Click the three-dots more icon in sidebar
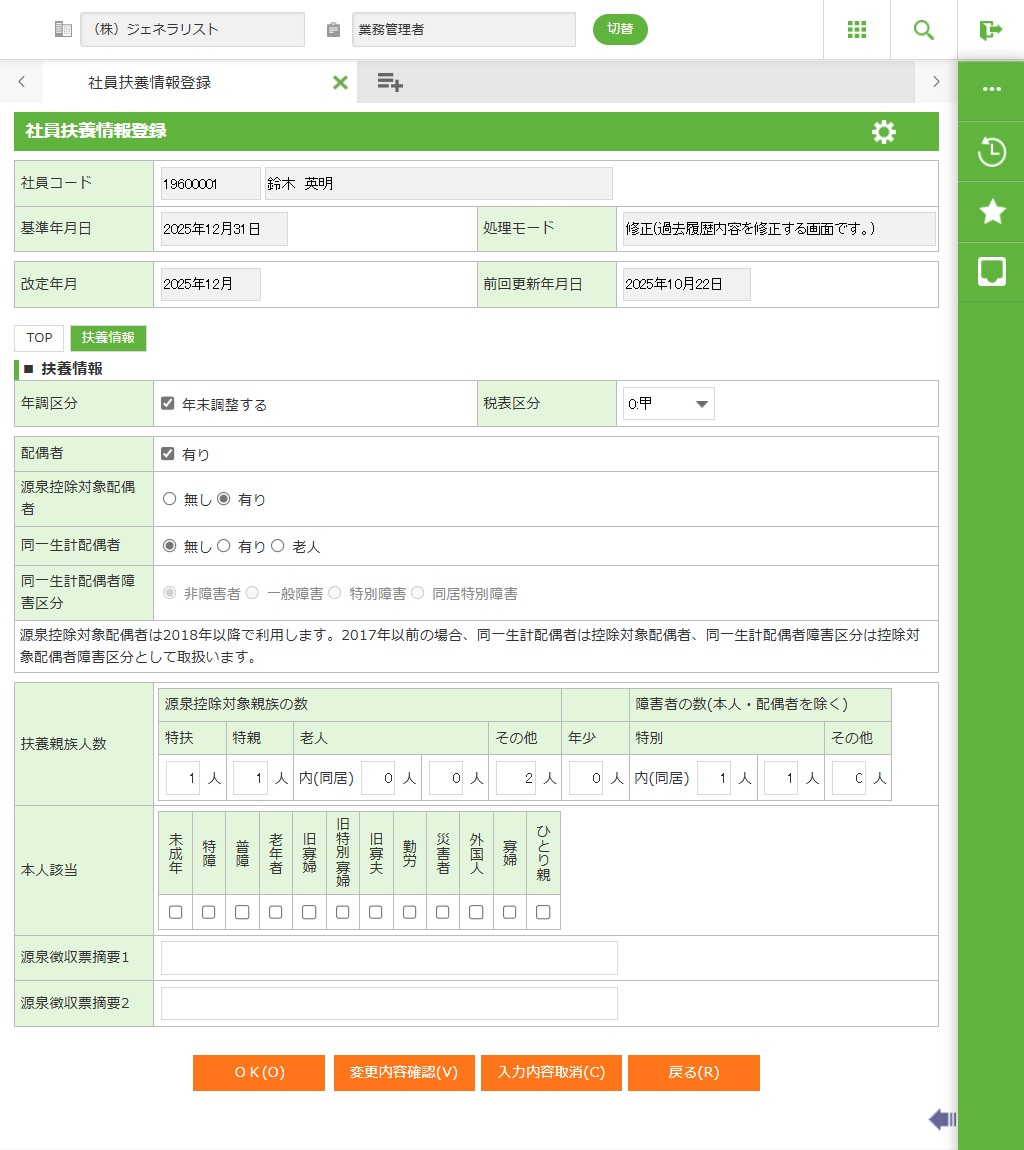This screenshot has height=1150, width=1024. point(991,89)
